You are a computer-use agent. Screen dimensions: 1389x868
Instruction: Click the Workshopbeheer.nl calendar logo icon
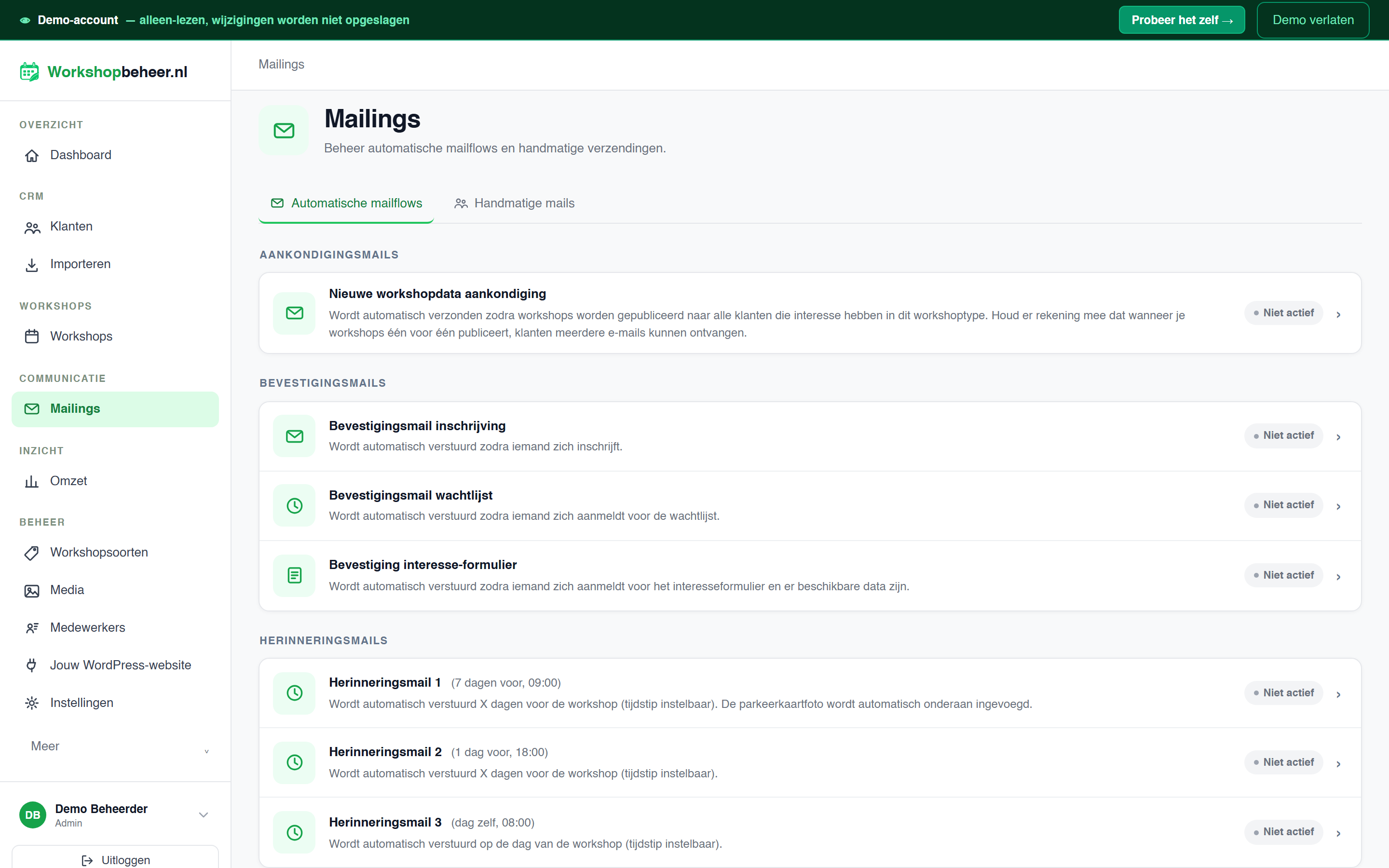click(x=29, y=72)
